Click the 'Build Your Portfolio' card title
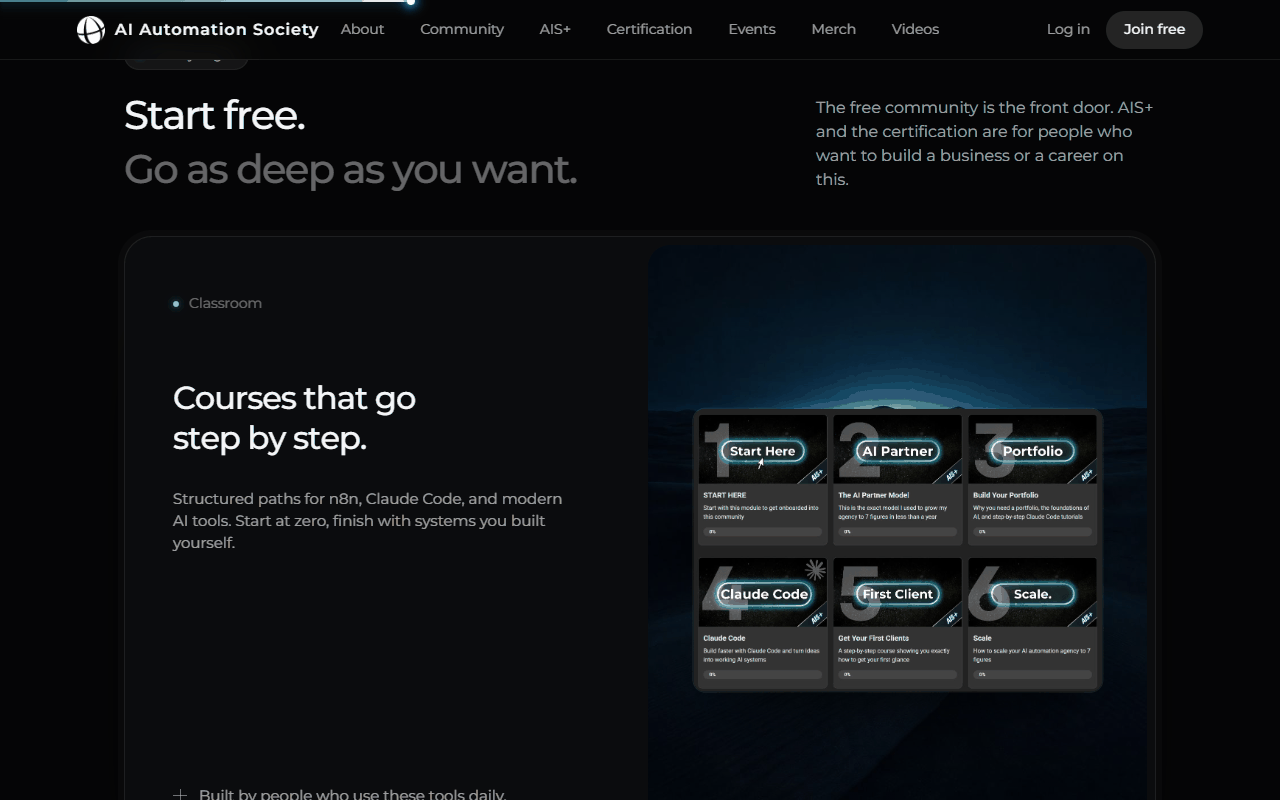Screen dimensions: 1280x800 pos(1006,495)
